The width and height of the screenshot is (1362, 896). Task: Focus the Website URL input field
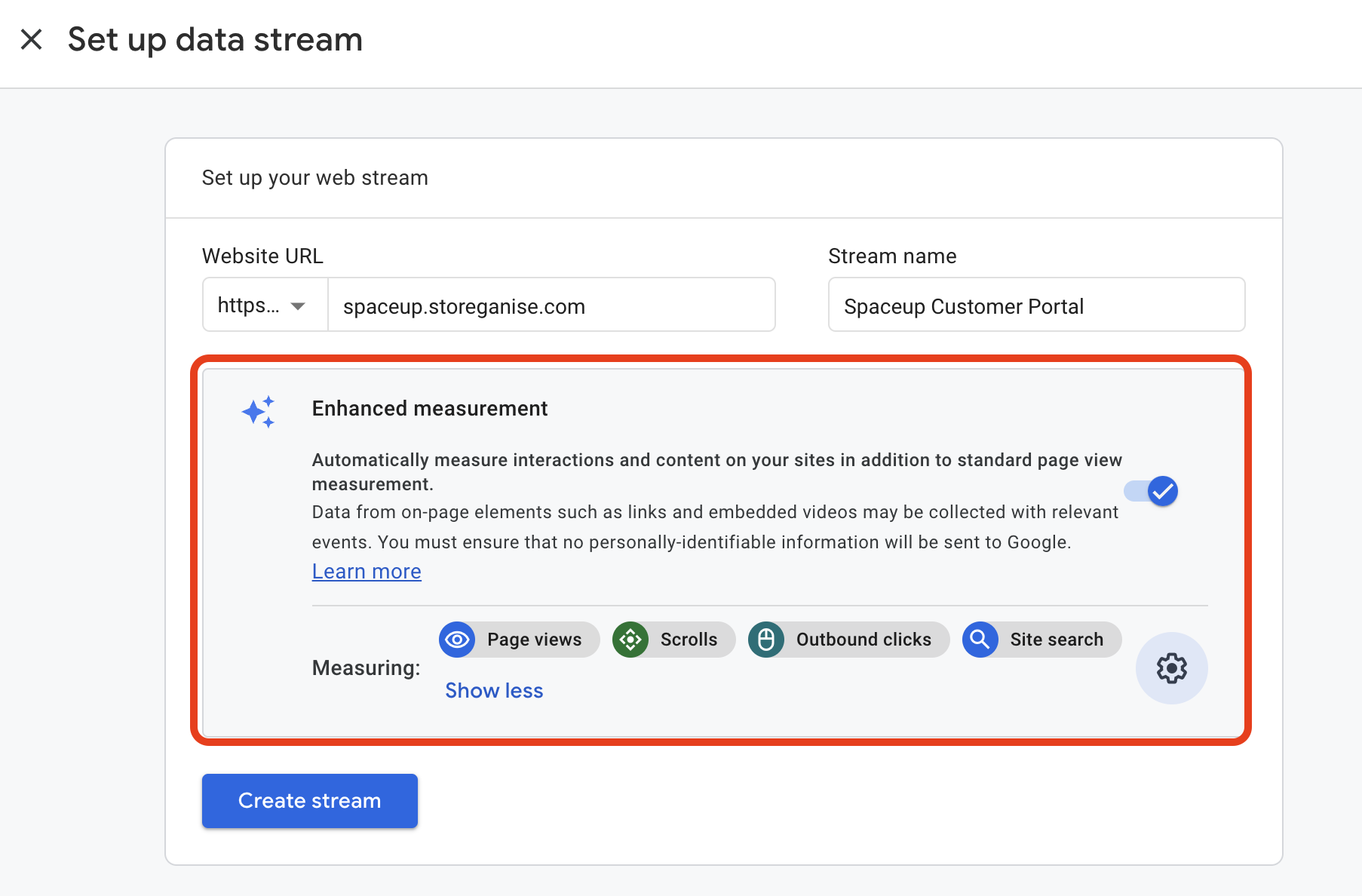point(551,305)
